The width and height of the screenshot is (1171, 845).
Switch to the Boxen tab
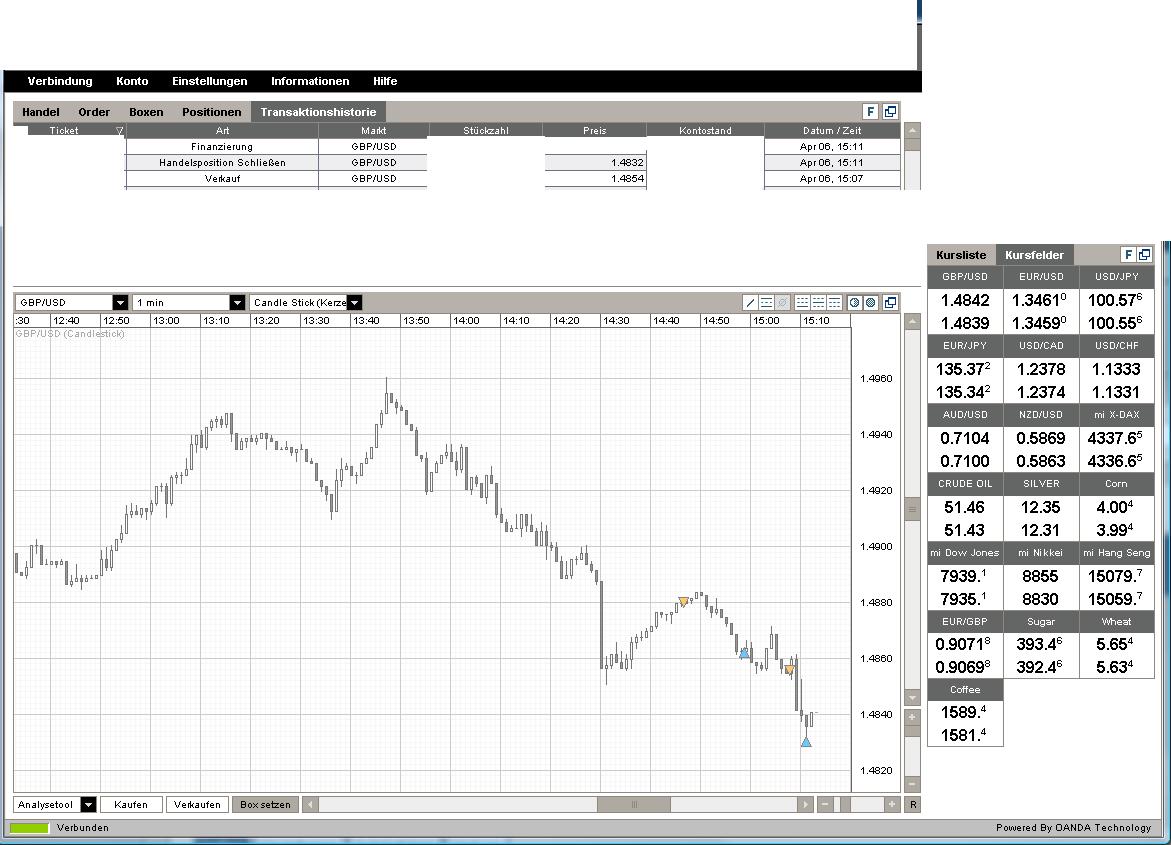(x=146, y=112)
